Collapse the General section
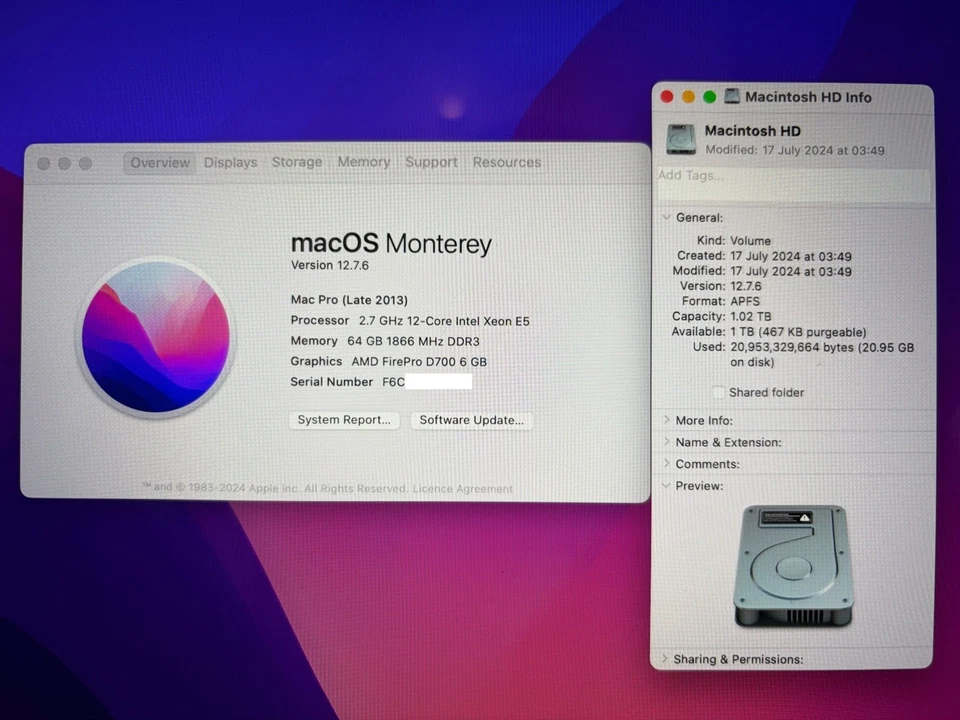 point(666,217)
